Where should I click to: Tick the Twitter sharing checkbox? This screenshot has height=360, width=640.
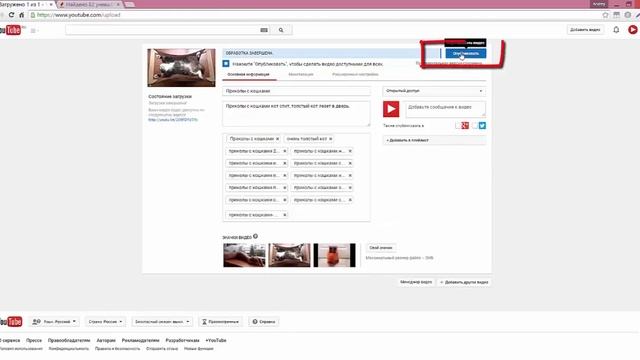pos(475,125)
